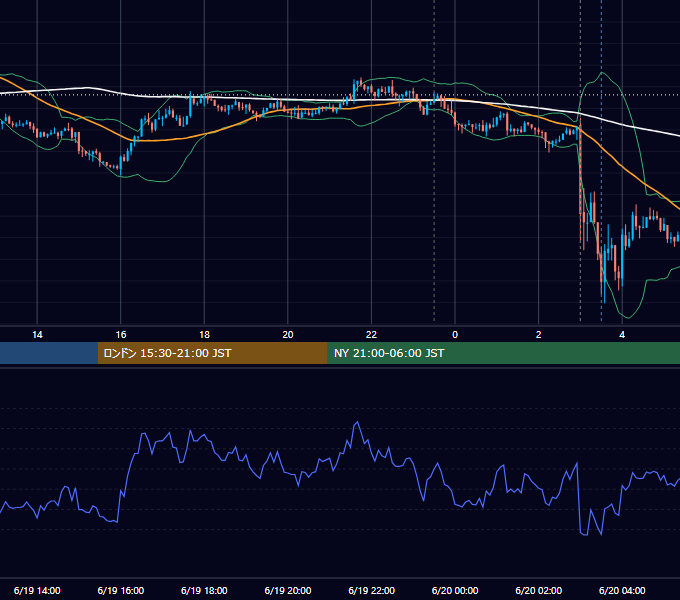680x600 pixels.
Task: Click the 6/19 14:00 date label
Action: (x=37, y=590)
